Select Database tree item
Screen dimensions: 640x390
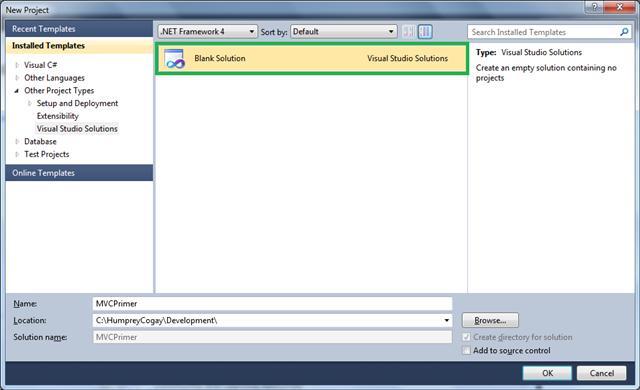tap(40, 142)
